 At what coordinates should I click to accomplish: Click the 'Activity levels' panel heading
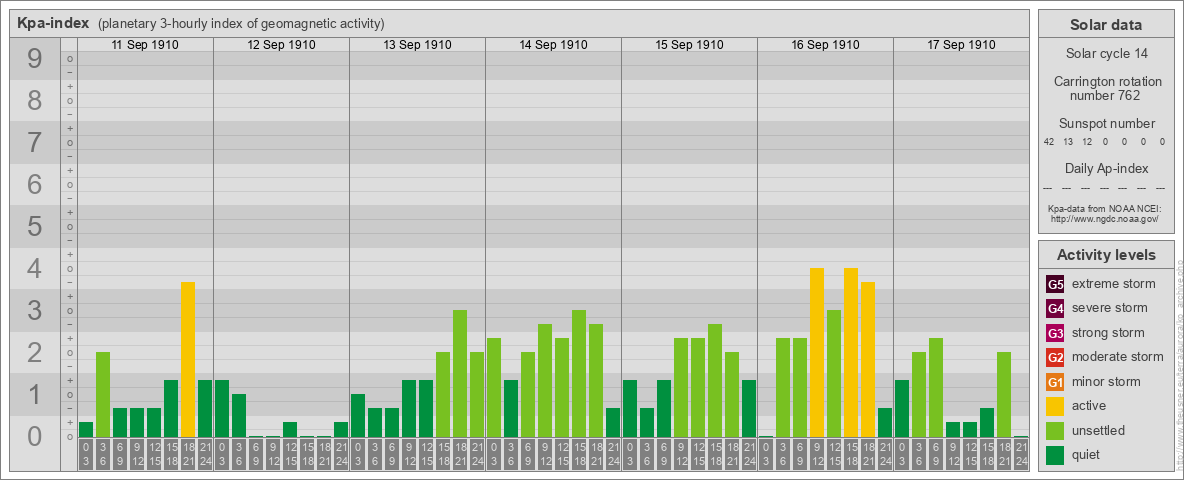pos(1105,255)
